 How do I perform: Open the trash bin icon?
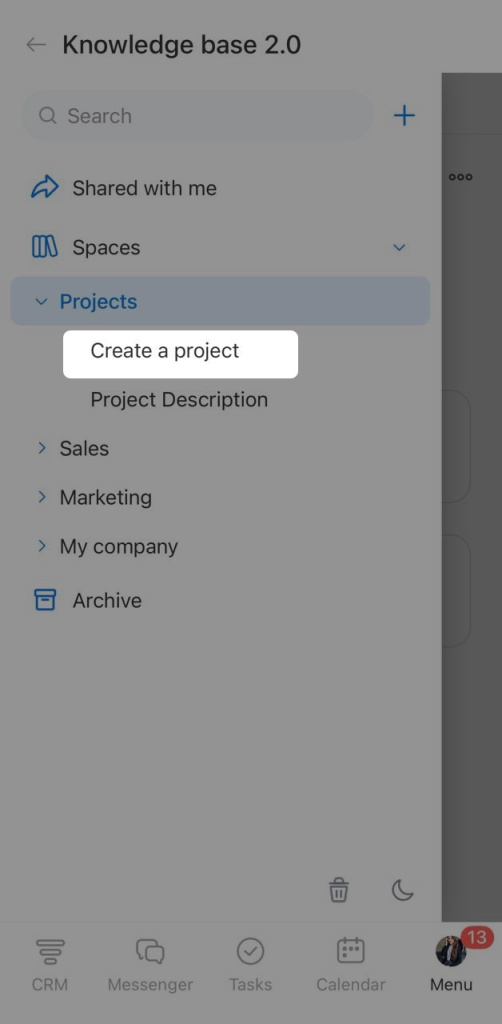[x=338, y=889]
